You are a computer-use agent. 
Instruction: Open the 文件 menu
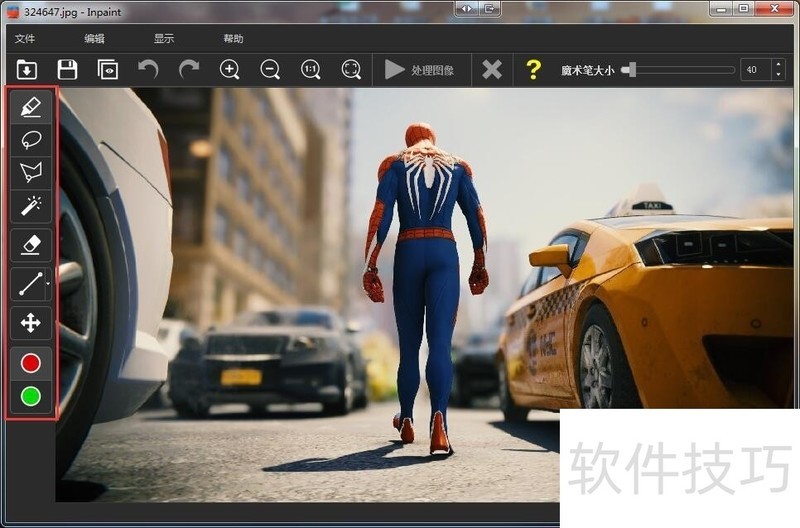tap(25, 39)
